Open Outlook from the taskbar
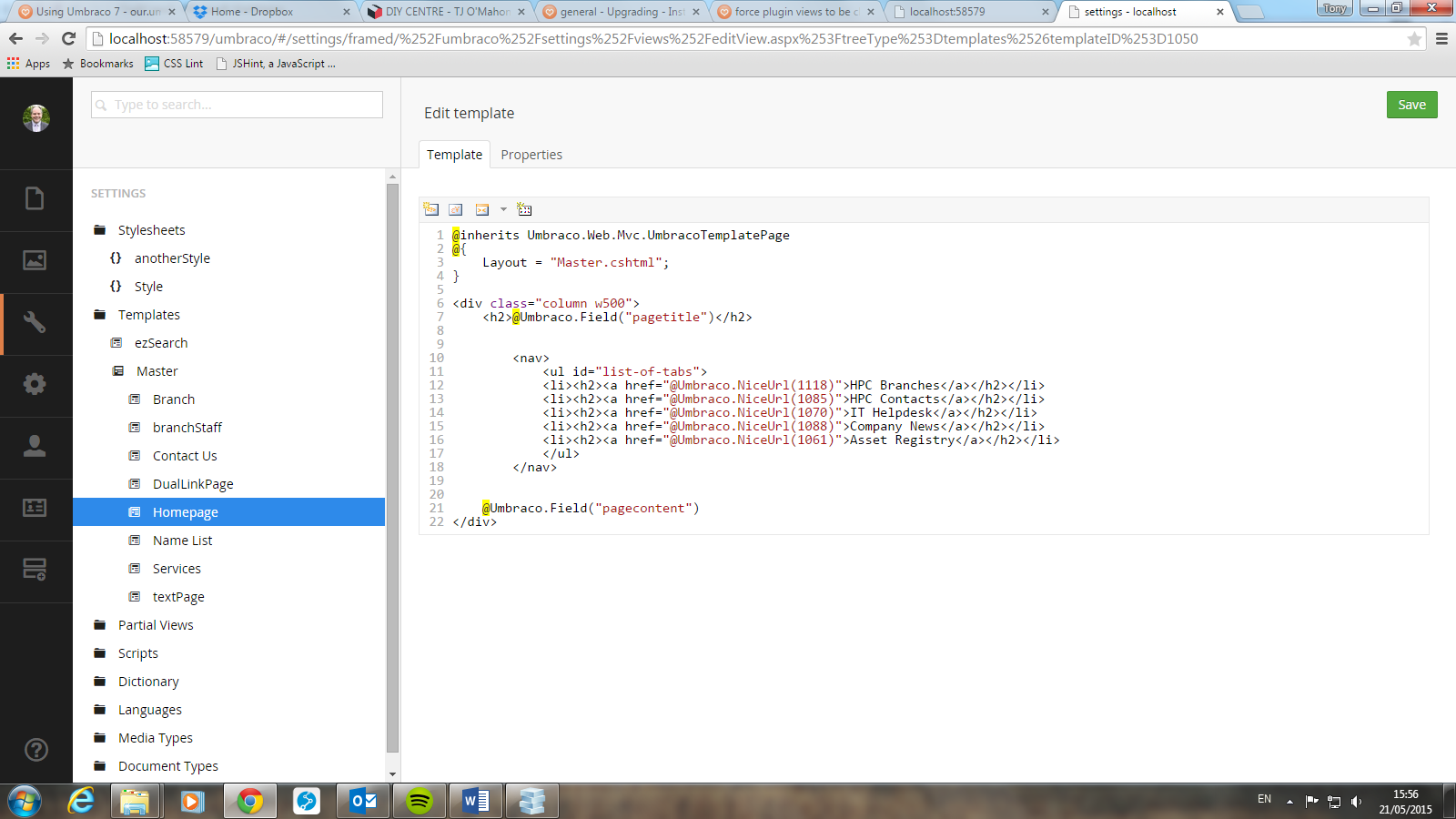Image resolution: width=1456 pixels, height=819 pixels. click(363, 802)
